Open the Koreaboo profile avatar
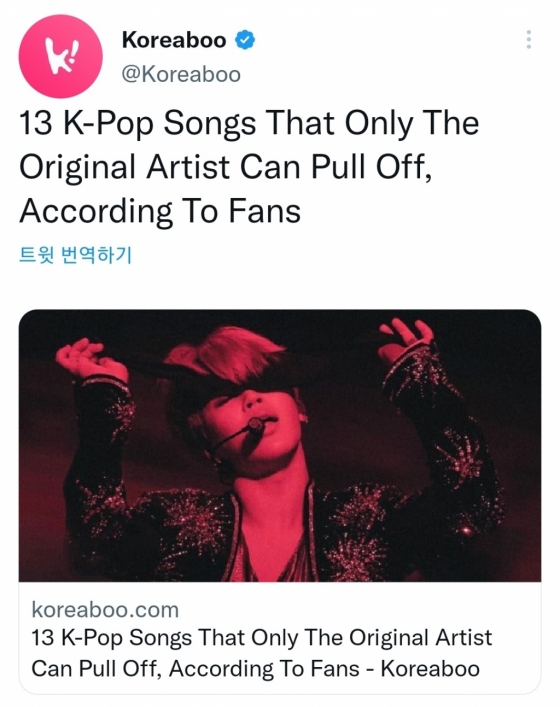 60,56
